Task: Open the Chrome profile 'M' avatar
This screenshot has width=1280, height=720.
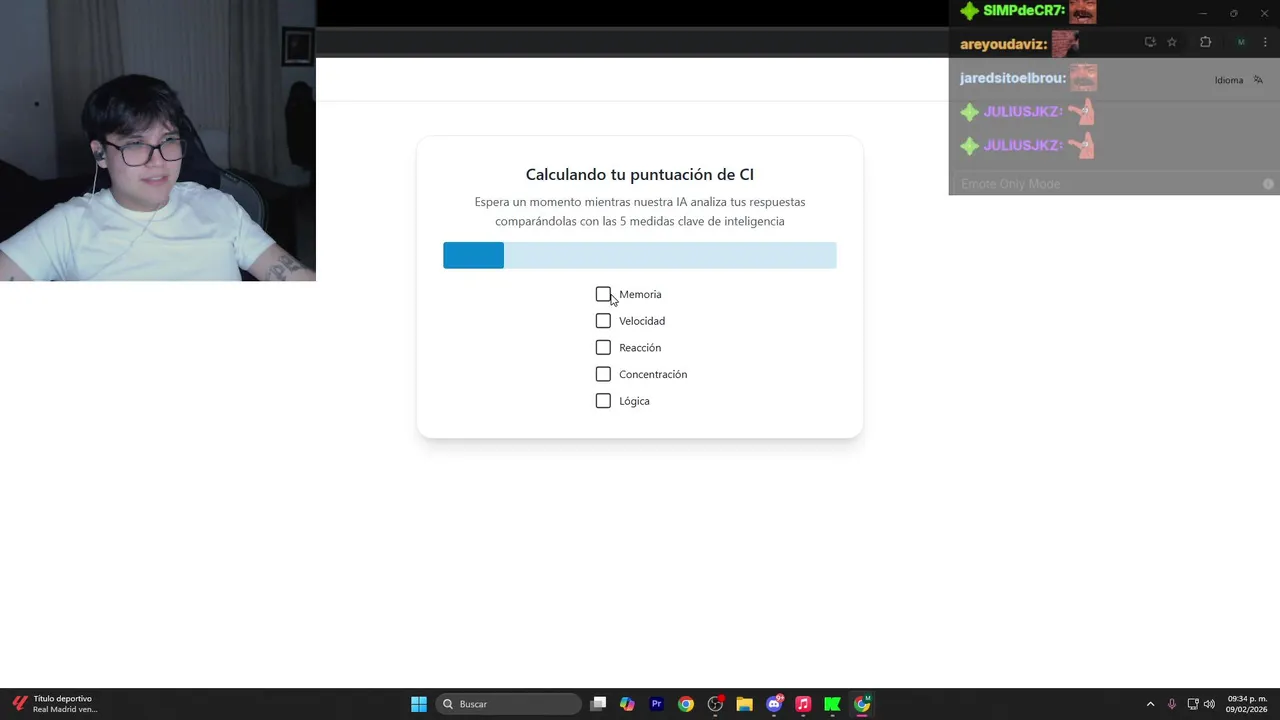Action: tap(1241, 42)
